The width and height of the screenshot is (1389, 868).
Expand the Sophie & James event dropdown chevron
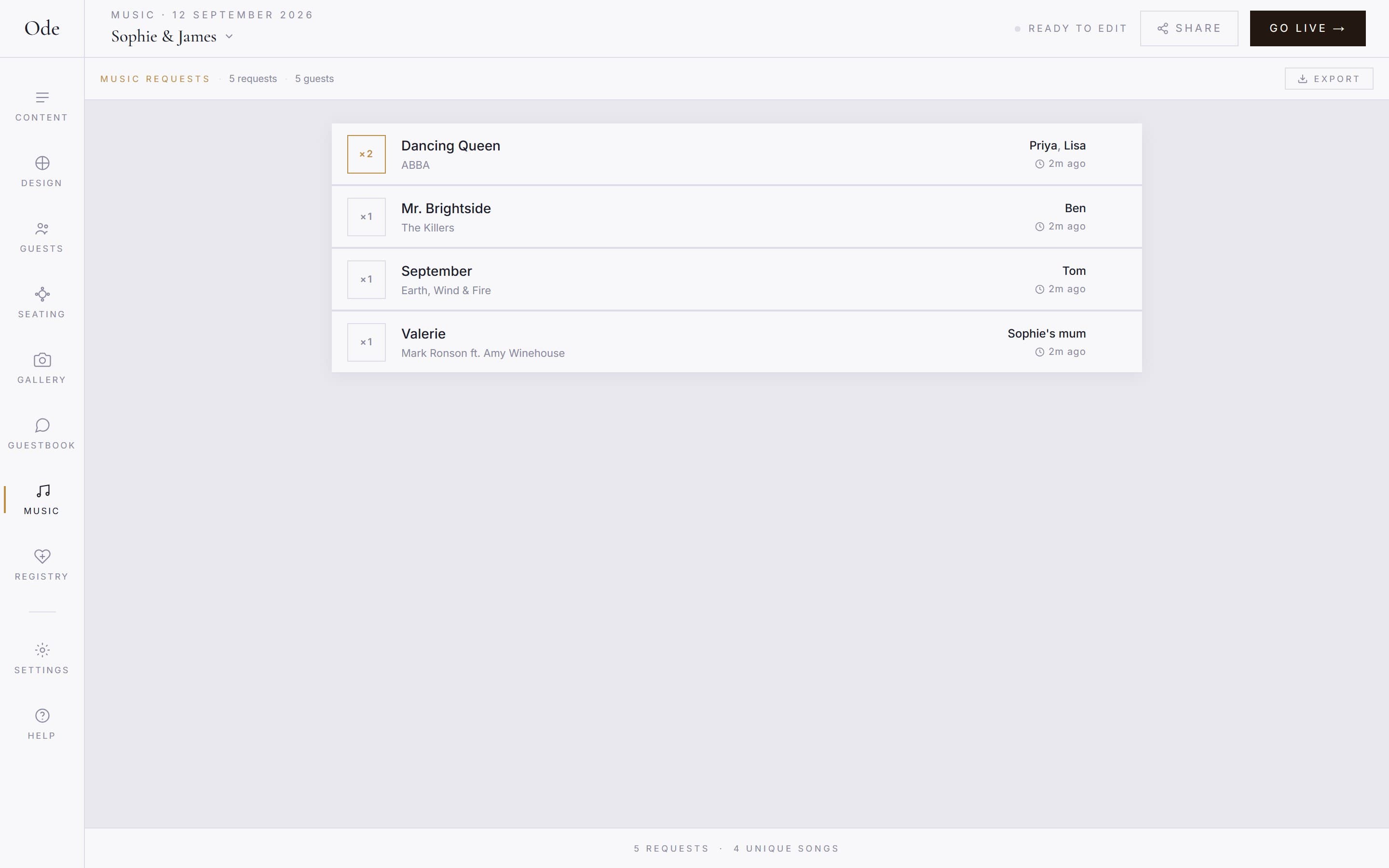229,37
